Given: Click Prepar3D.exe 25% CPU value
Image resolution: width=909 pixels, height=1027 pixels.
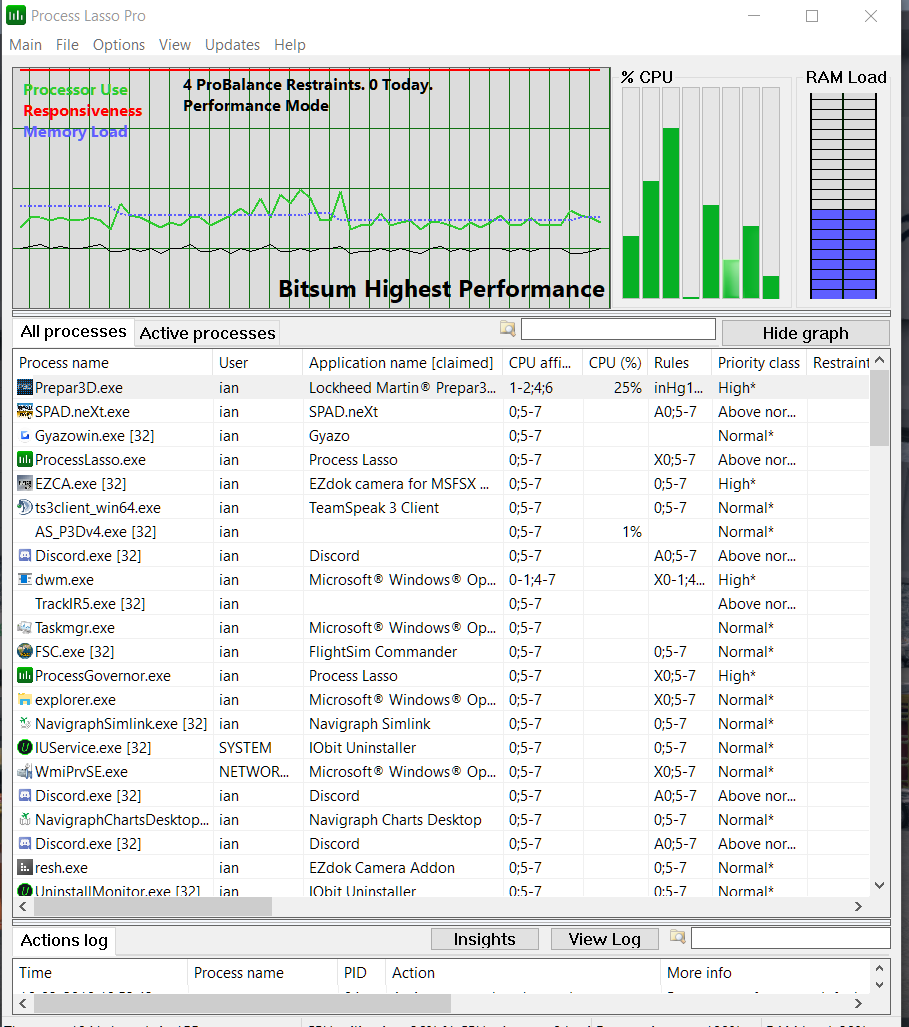Looking at the screenshot, I should (x=627, y=388).
